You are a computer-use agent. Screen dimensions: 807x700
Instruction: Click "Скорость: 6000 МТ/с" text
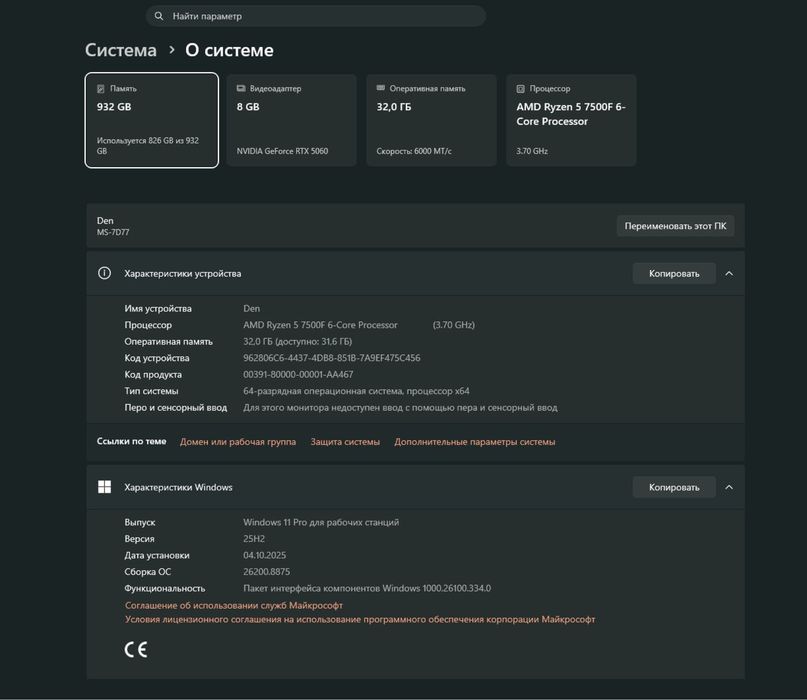(x=414, y=151)
